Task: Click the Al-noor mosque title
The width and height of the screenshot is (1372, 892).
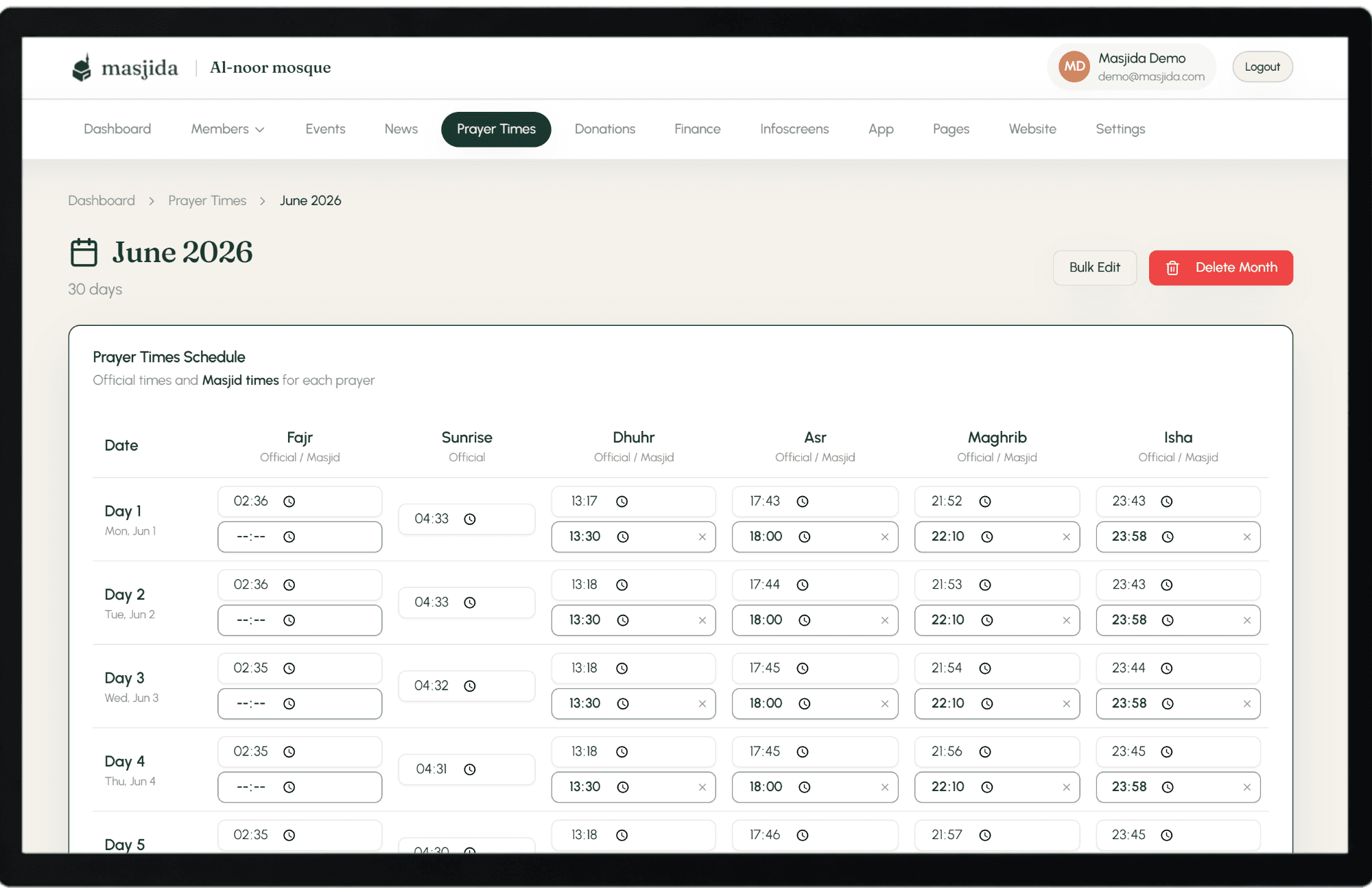Action: coord(270,67)
